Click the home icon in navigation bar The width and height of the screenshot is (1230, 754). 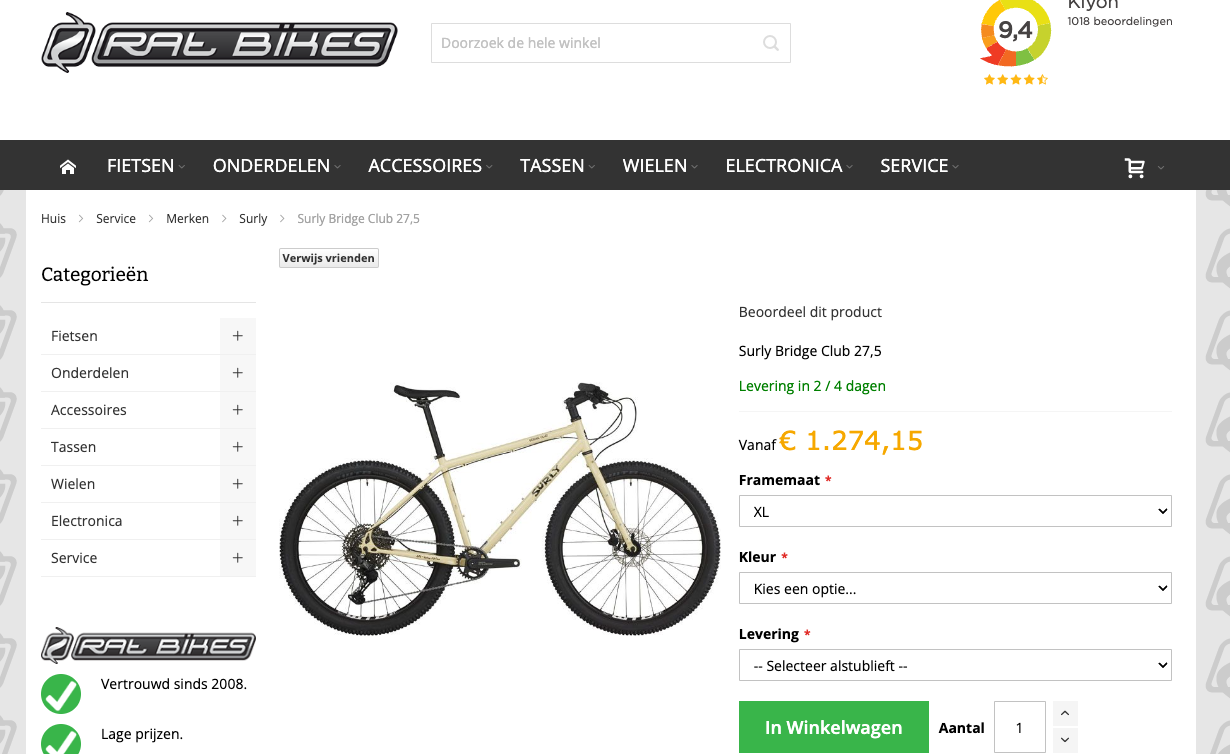click(68, 167)
